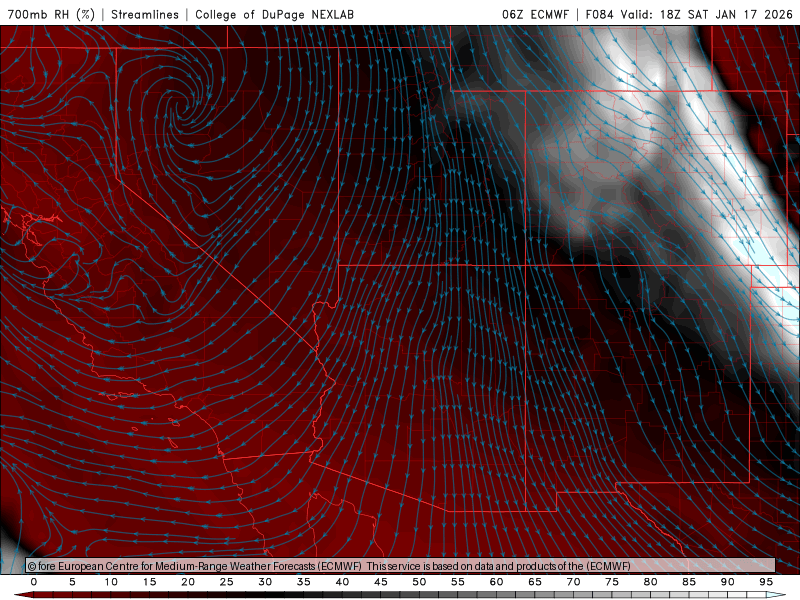Click 'Valid: 18Z SAT JAN 17 2026' text
Screen dimensions: 800x600
point(707,14)
